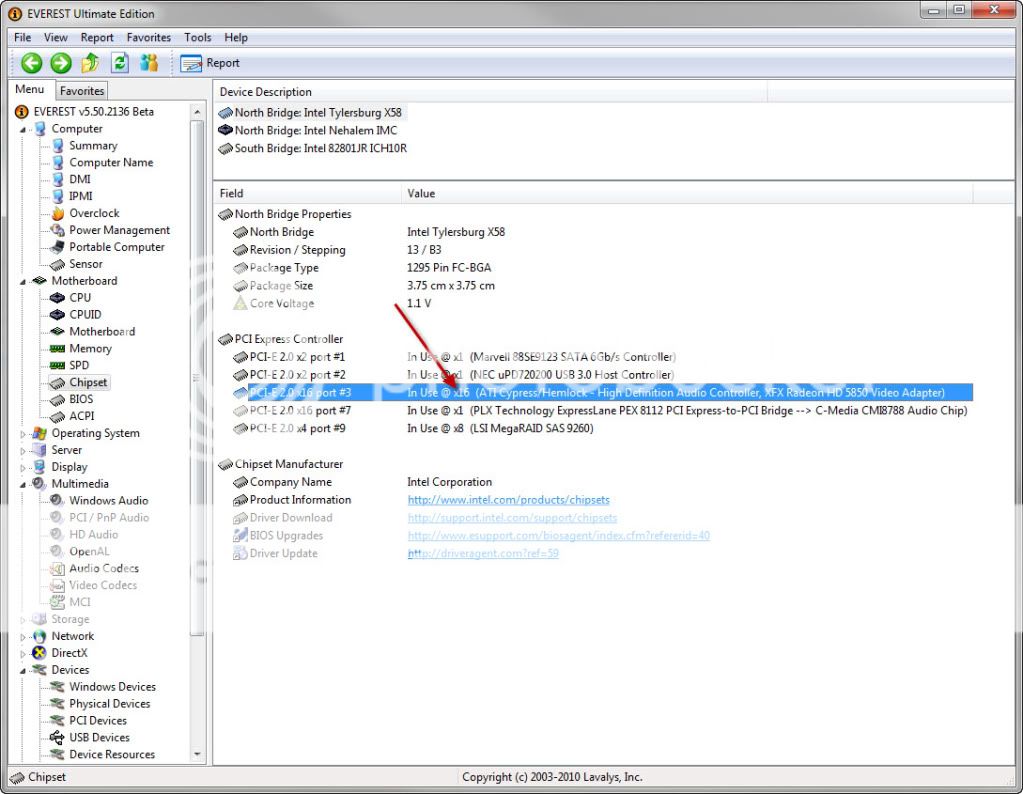
Task: Open the Favorites menu
Action: (149, 37)
